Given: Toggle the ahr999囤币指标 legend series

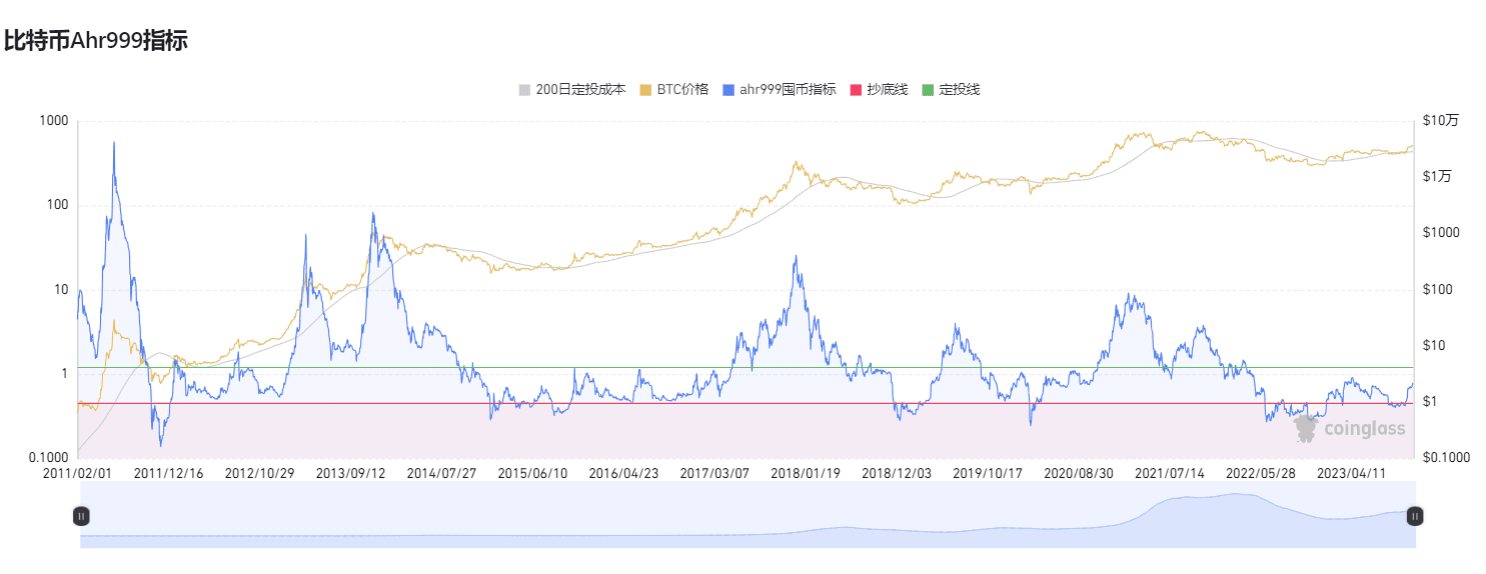Looking at the screenshot, I should click(779, 90).
